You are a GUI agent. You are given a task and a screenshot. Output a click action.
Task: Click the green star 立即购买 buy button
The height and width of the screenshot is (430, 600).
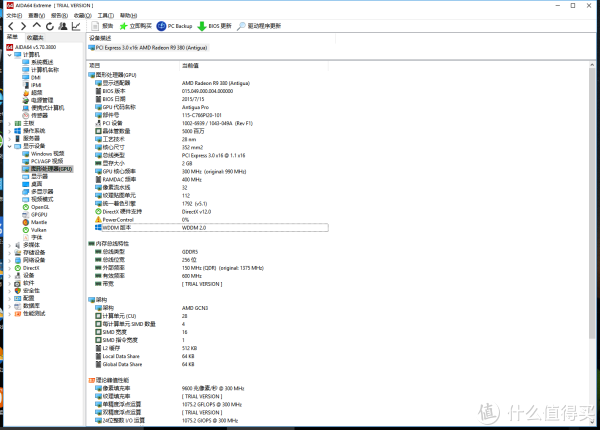(x=135, y=26)
